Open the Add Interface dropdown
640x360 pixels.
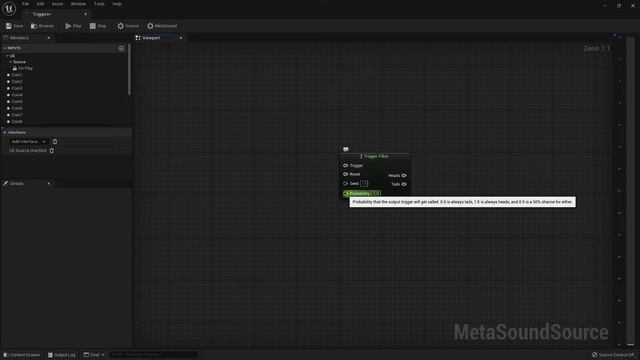[x=28, y=142]
